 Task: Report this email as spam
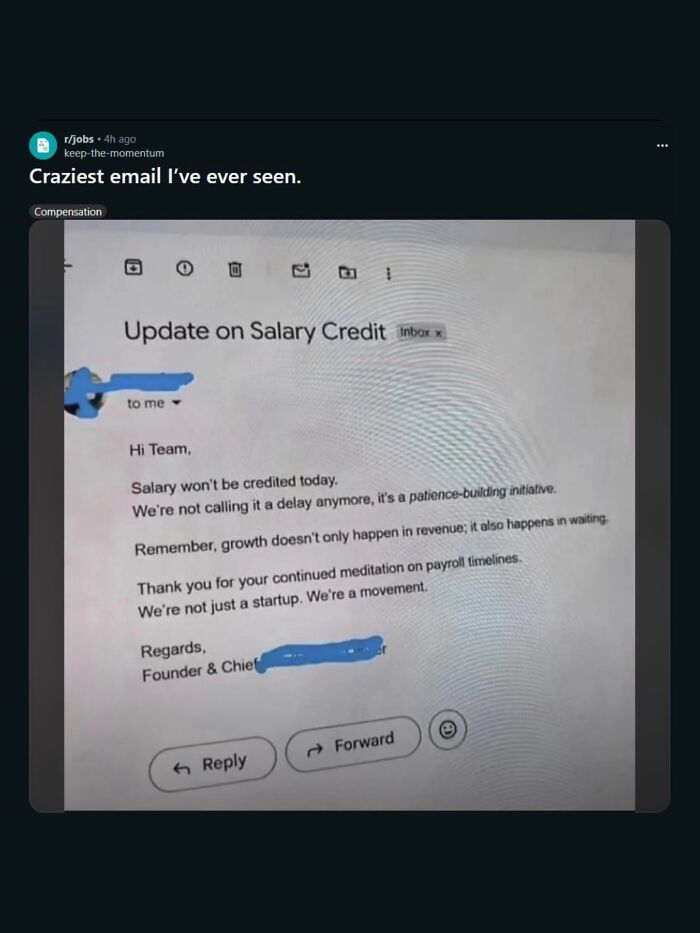[x=185, y=269]
